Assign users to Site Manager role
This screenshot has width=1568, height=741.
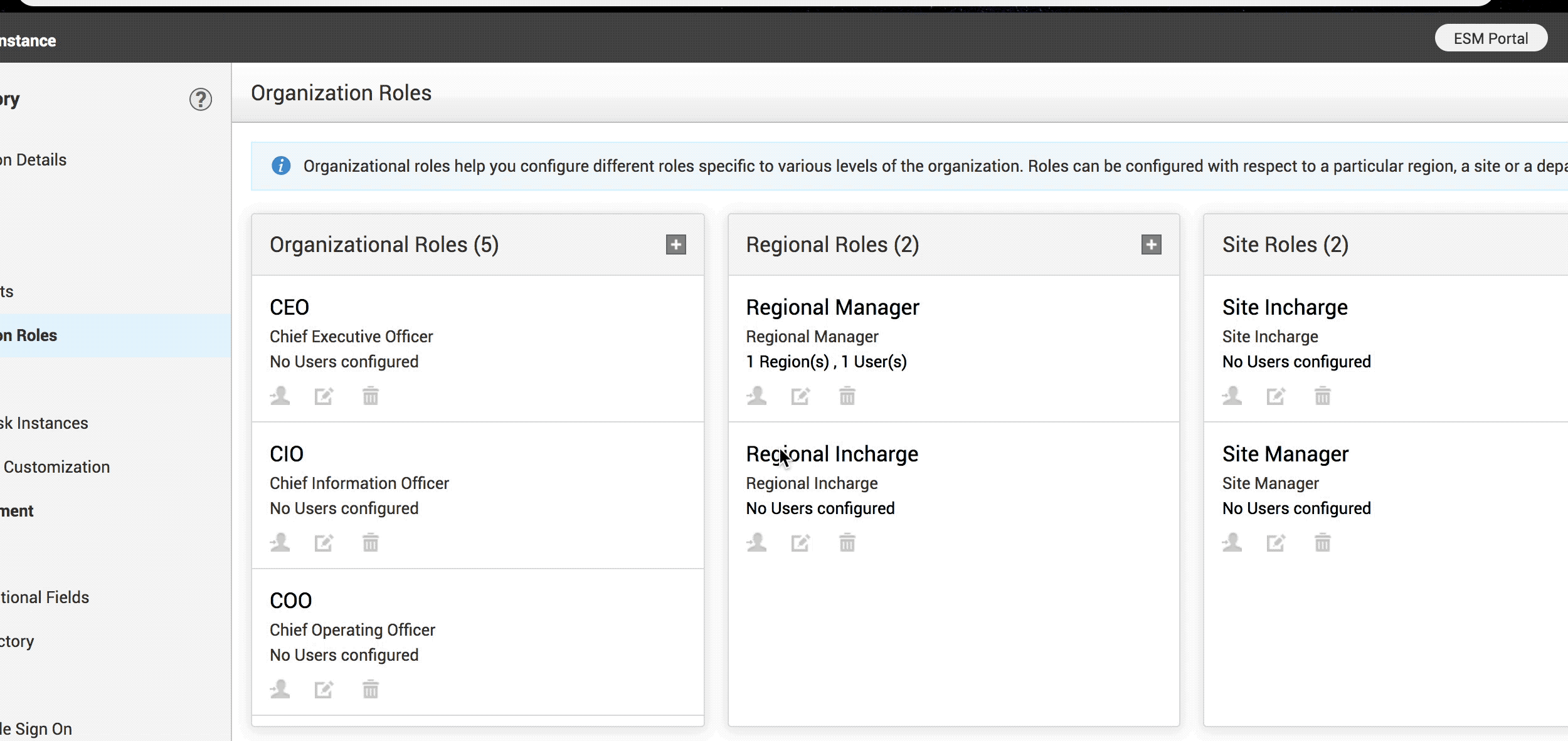click(1232, 542)
